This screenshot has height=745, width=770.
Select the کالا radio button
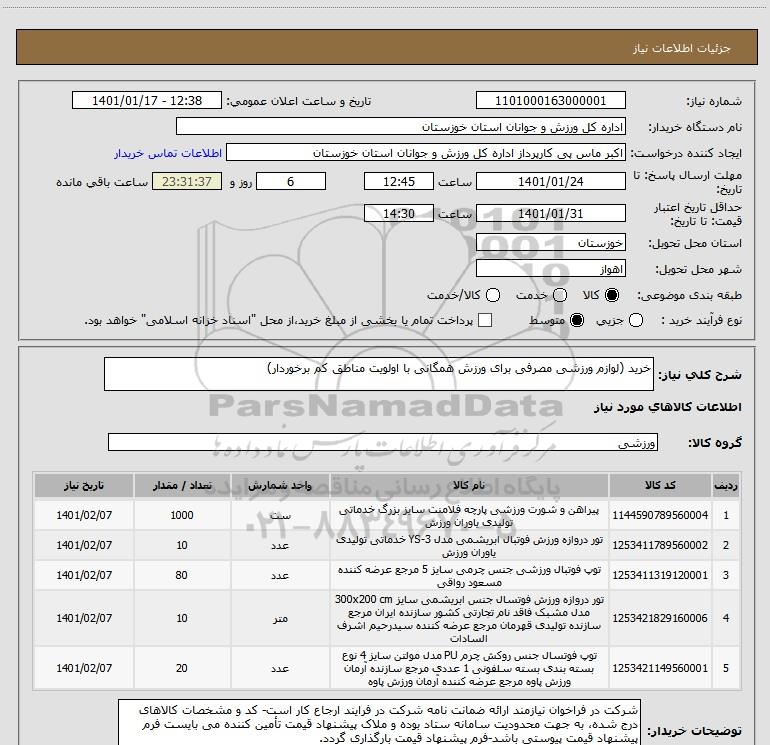612,295
